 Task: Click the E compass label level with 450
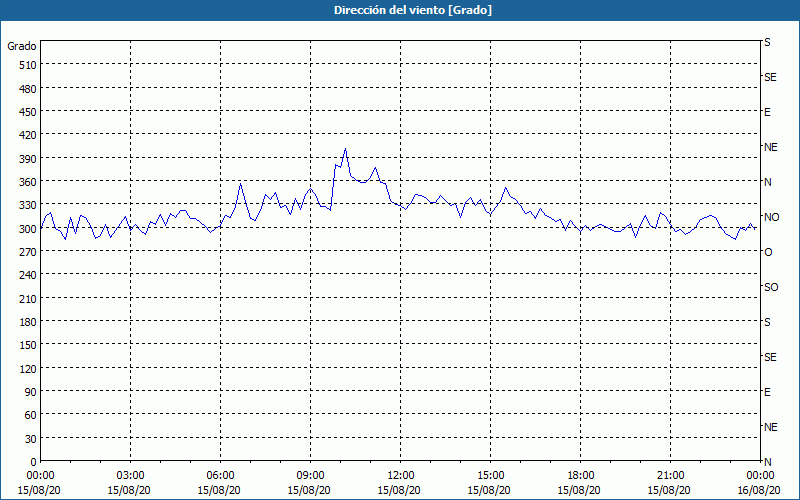[x=767, y=112]
